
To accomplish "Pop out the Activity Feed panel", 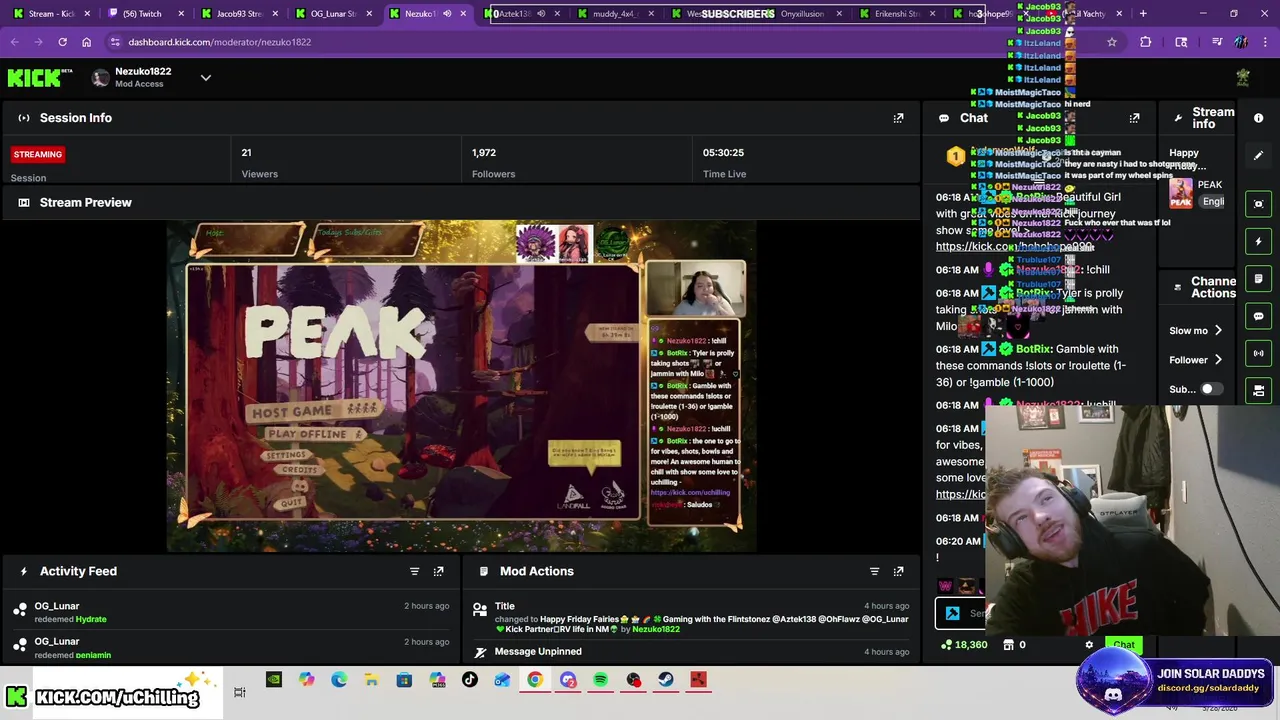I will pos(438,571).
